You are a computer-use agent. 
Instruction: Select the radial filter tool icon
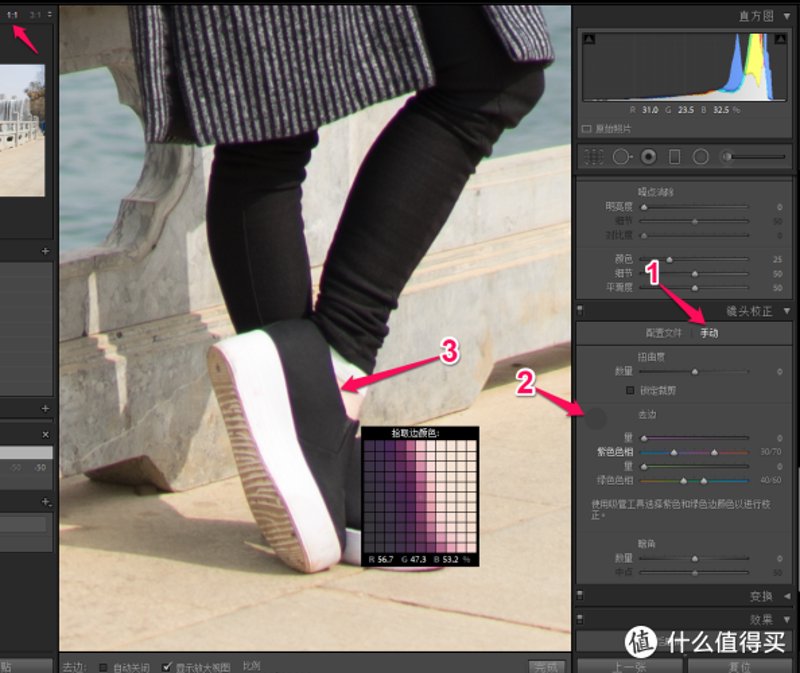tap(701, 157)
